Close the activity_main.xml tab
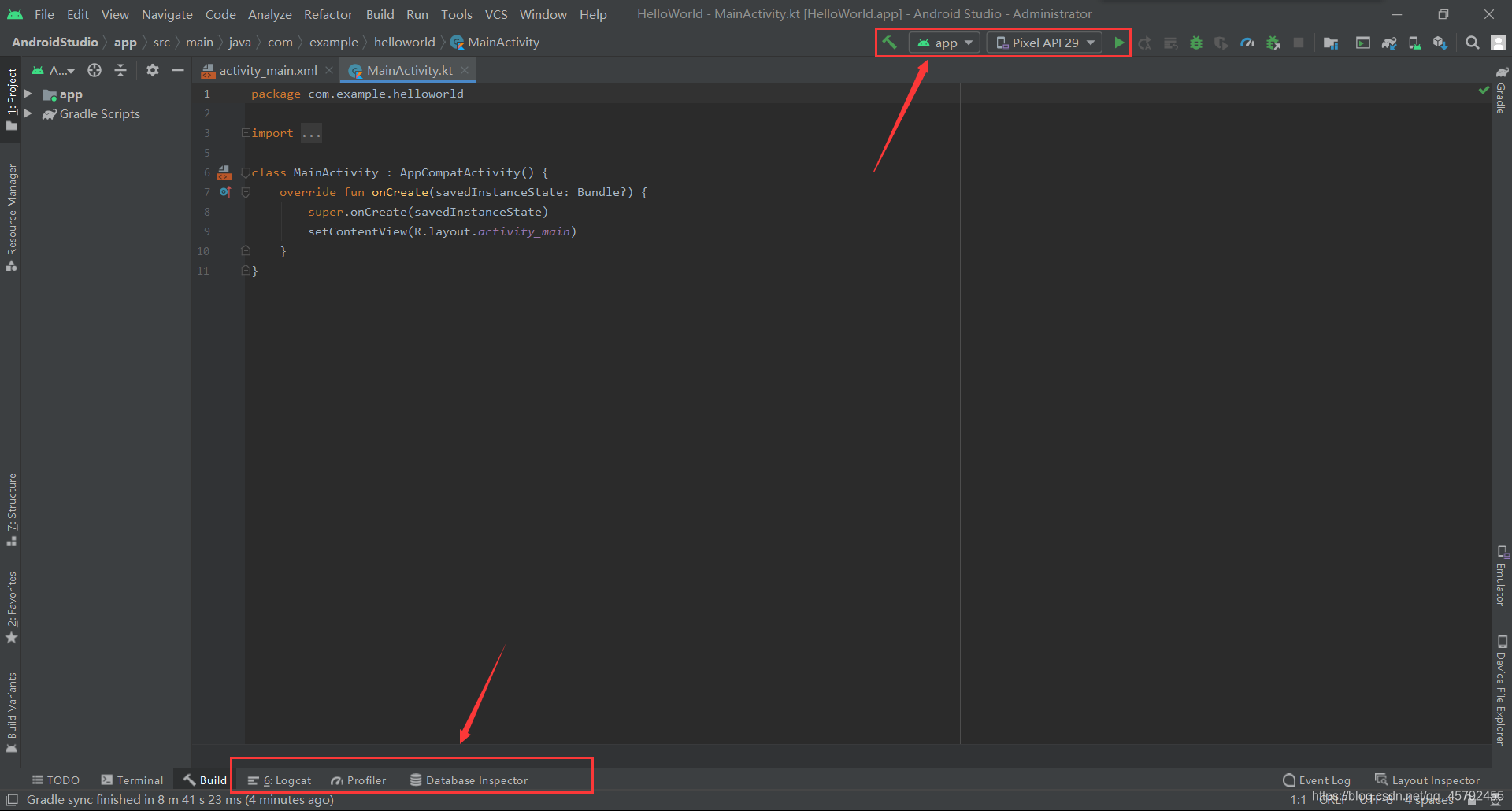Screen dimensions: 1512x811 (x=329, y=70)
